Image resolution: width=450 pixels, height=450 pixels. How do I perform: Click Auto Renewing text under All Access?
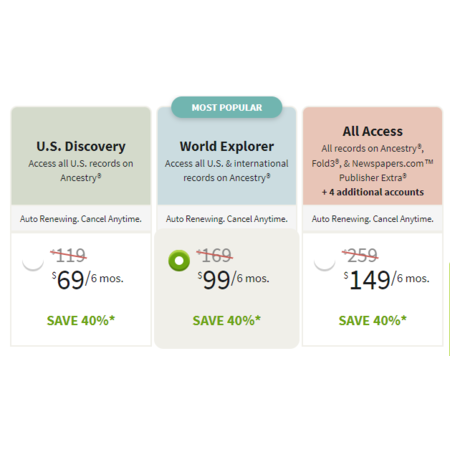point(373,219)
